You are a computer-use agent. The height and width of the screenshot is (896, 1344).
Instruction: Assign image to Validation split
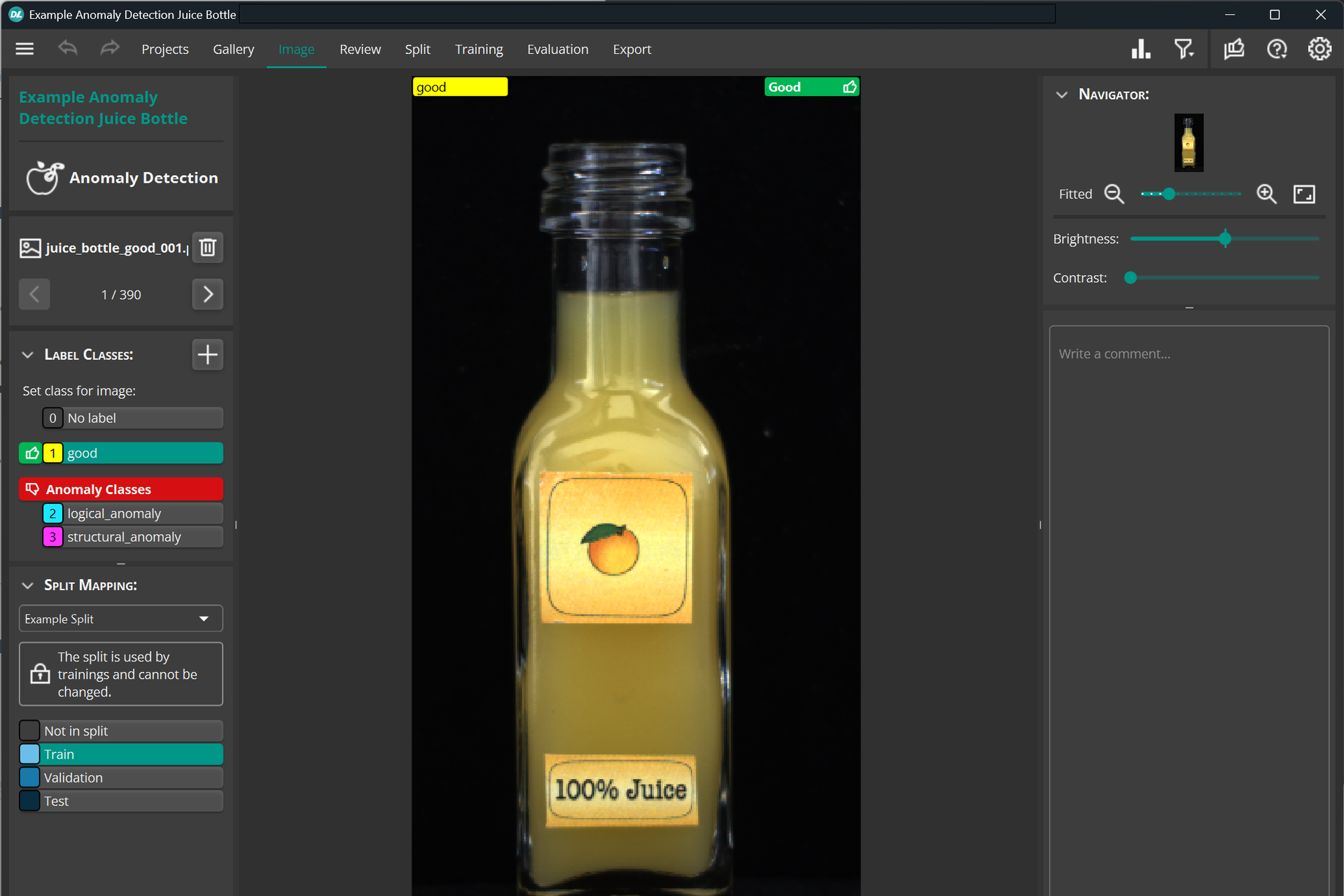(x=121, y=778)
